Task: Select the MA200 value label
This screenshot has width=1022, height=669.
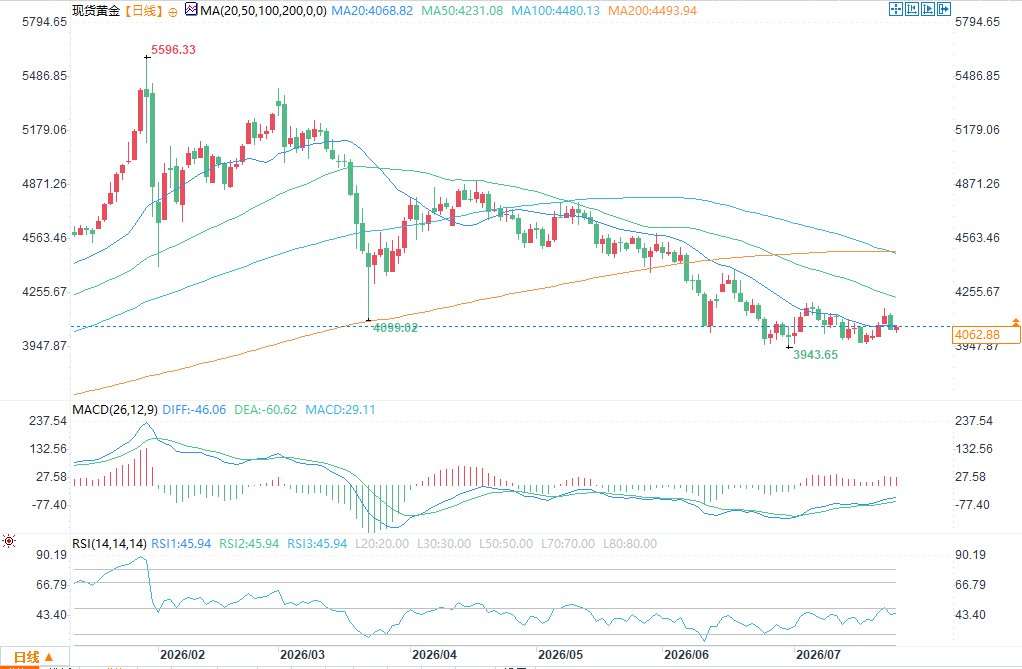Action: pos(652,10)
